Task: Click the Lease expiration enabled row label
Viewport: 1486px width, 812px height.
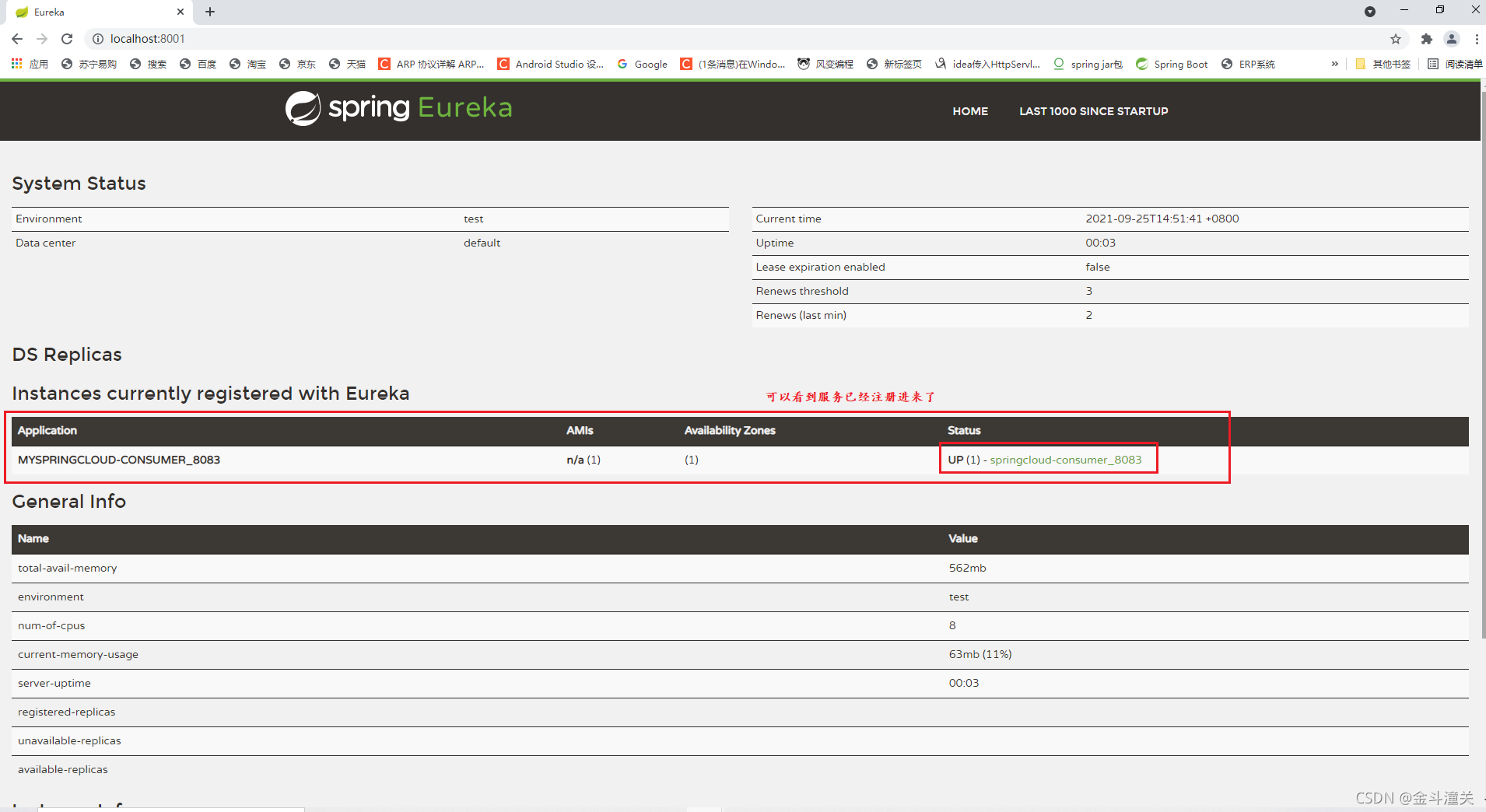Action: 820,267
